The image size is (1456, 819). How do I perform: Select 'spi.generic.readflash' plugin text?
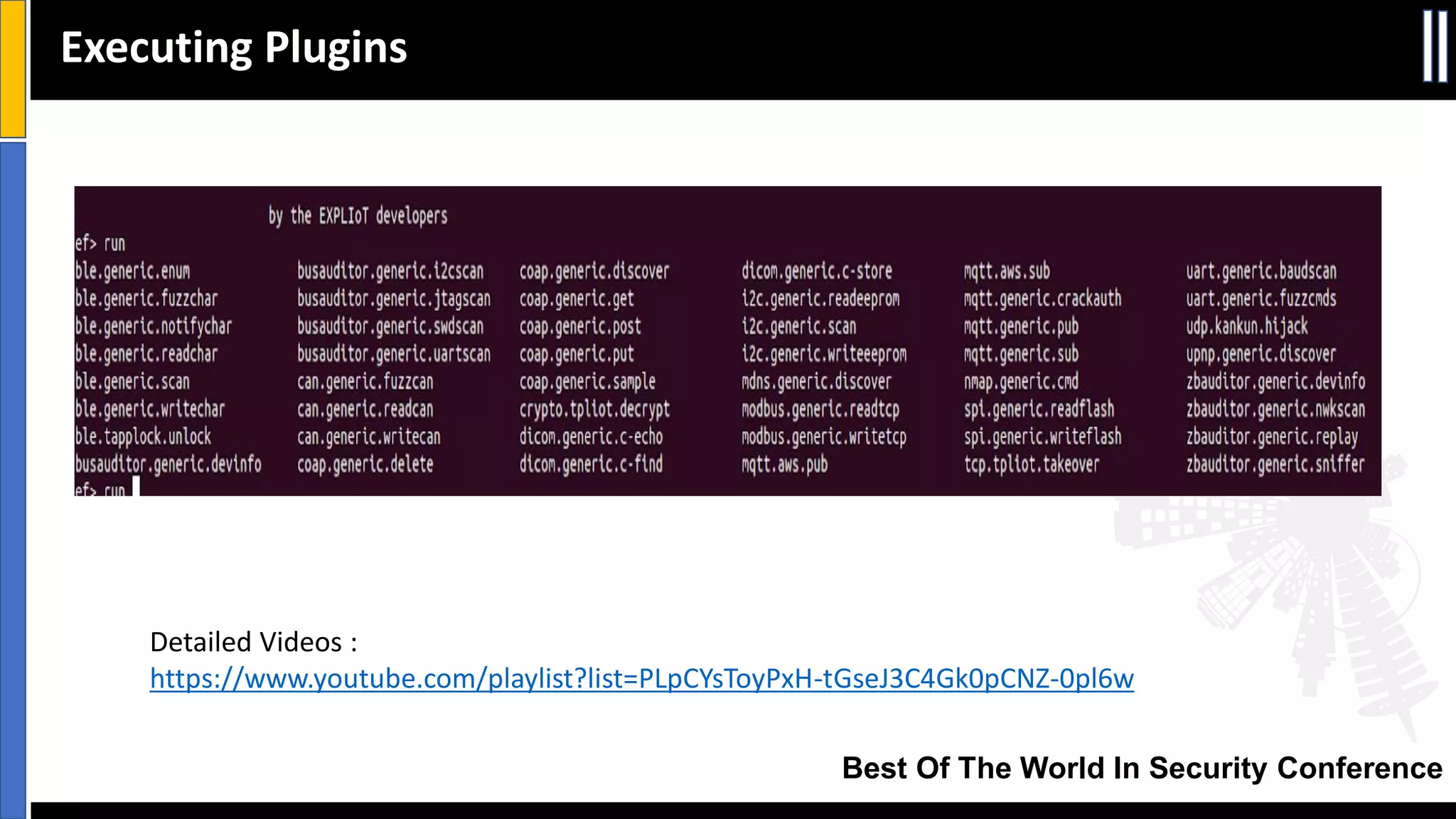[x=1039, y=409]
